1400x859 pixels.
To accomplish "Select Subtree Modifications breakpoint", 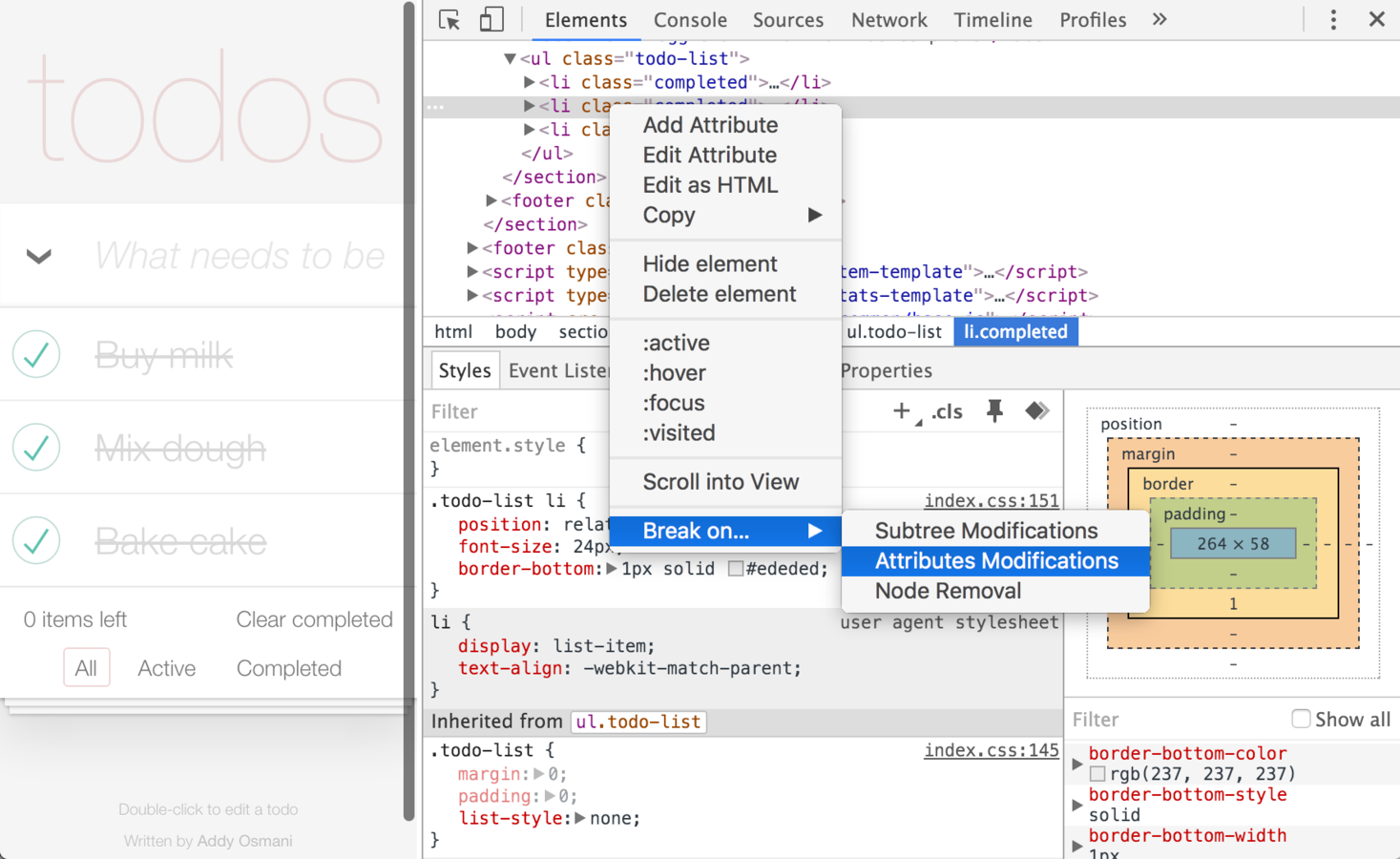I will (x=995, y=531).
